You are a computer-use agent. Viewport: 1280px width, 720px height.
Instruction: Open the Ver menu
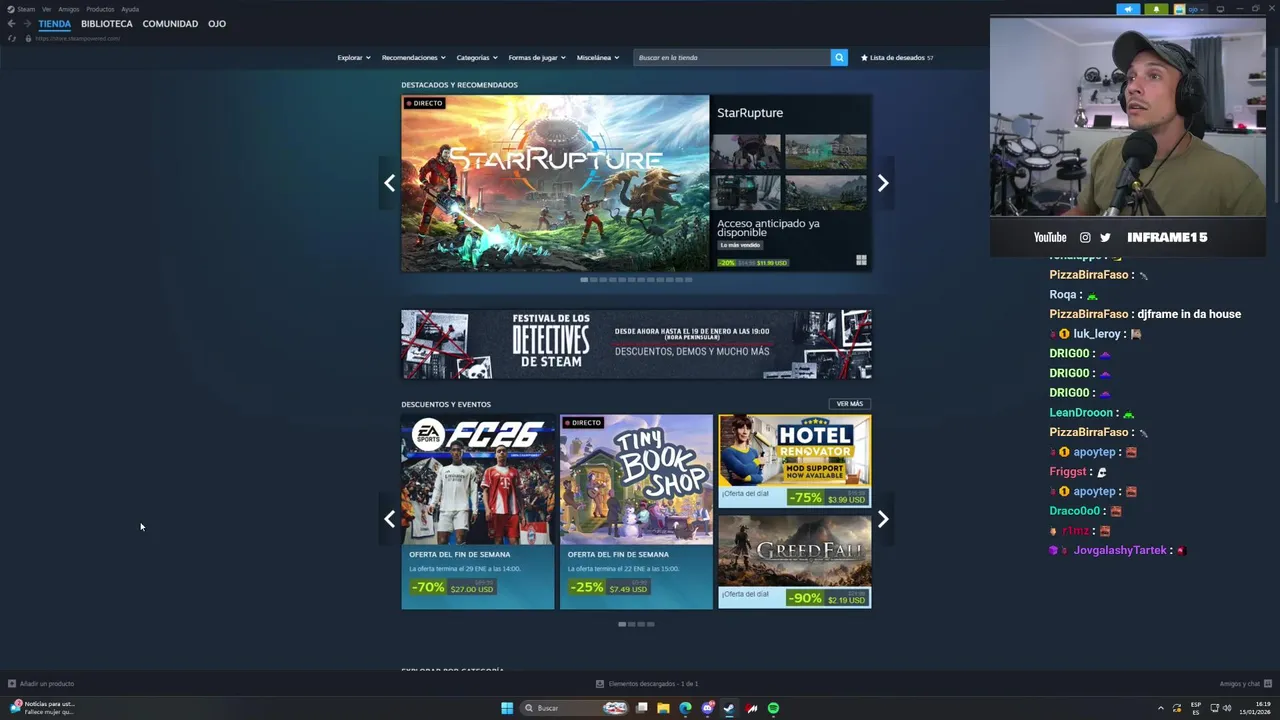tap(46, 9)
